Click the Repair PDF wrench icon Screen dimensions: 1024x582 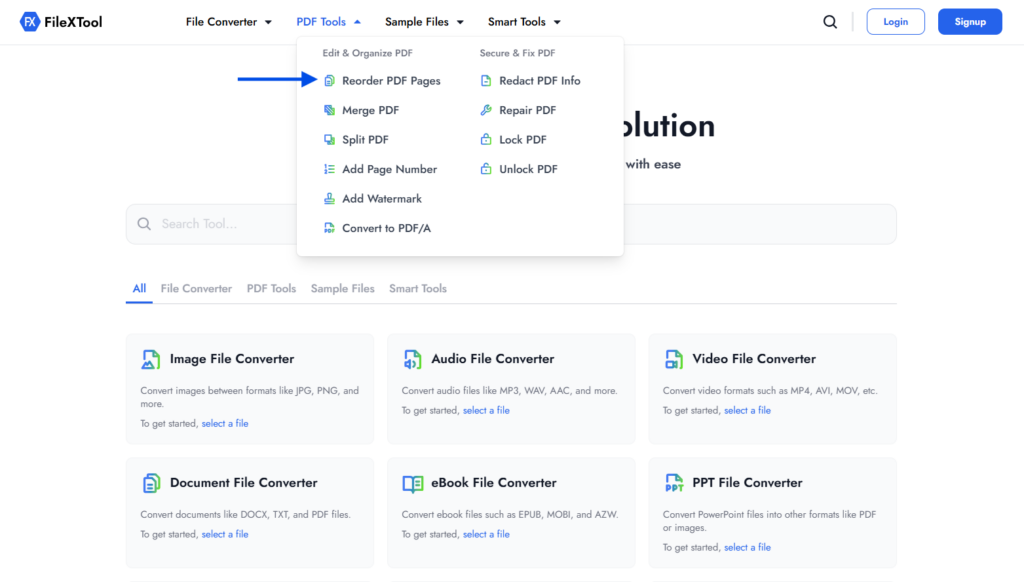coord(486,110)
